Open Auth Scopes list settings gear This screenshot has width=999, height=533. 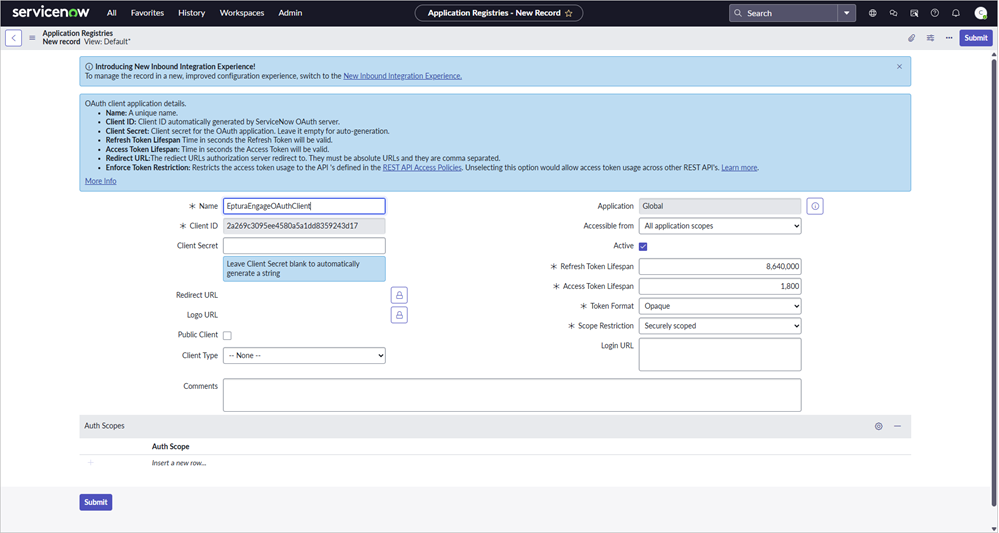tap(879, 426)
